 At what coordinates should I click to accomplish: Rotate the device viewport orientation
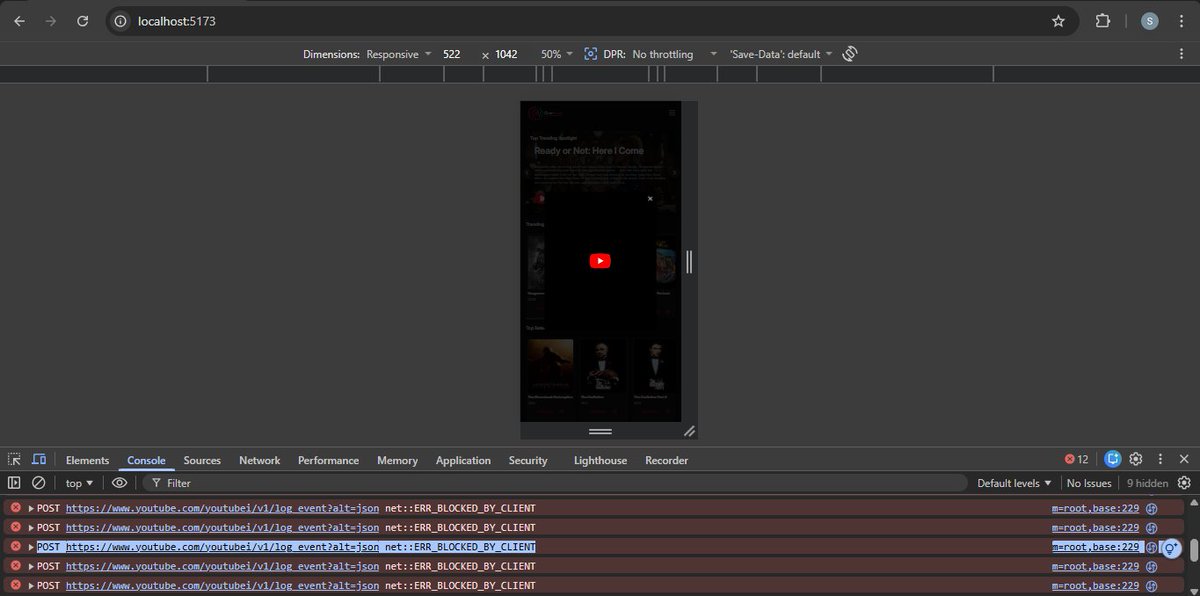(850, 54)
